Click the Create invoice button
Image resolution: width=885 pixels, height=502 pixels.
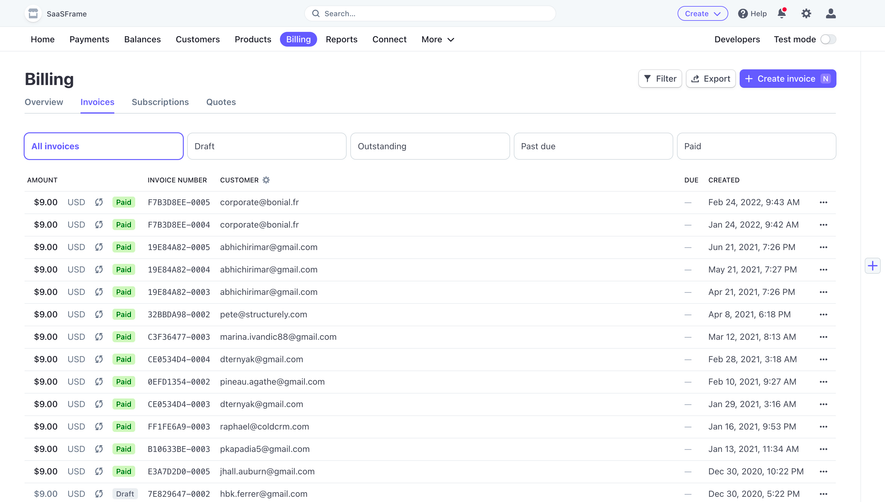787,78
